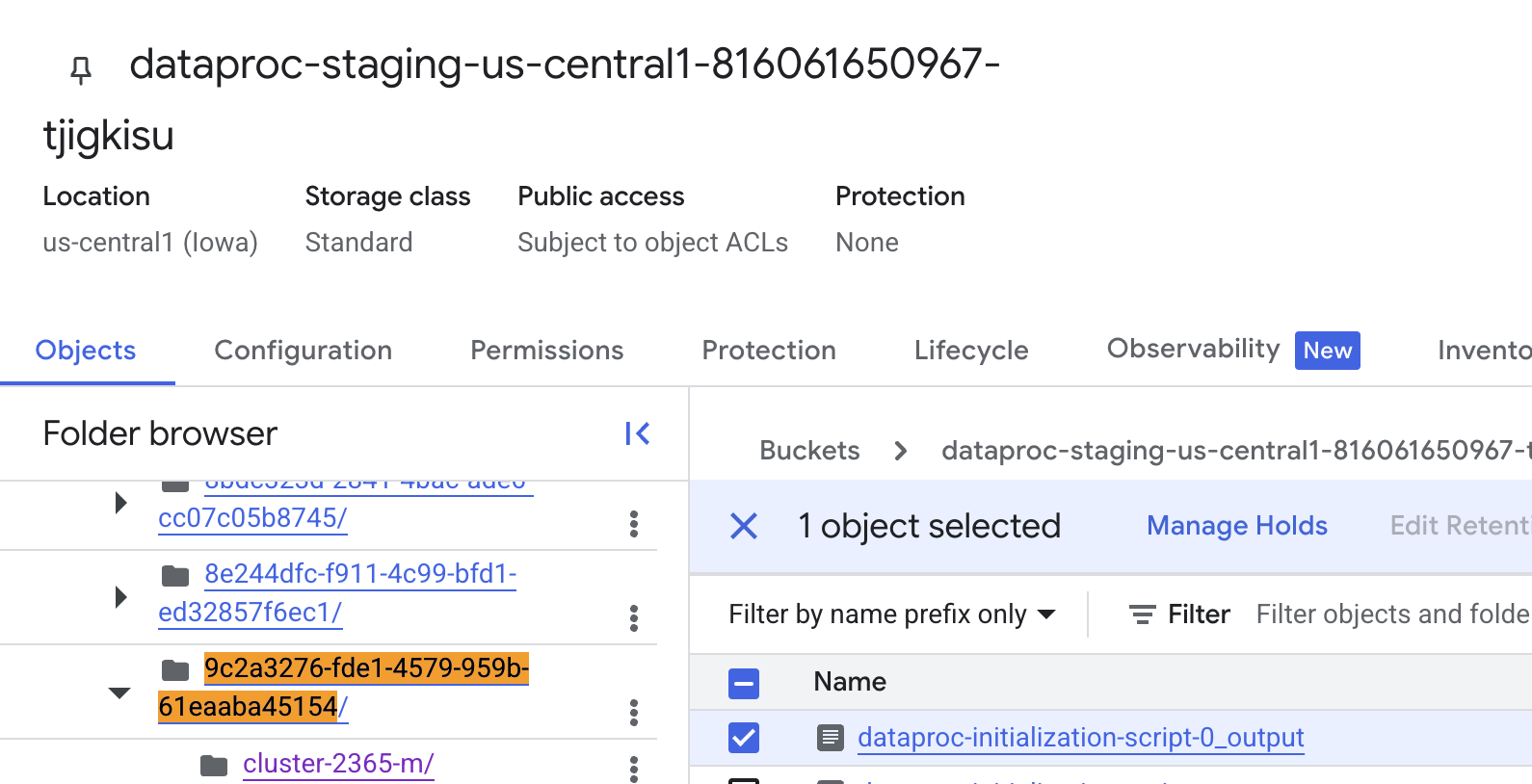
Task: Collapse the 9c2a3276-fde1 folder tree node
Action: [119, 693]
